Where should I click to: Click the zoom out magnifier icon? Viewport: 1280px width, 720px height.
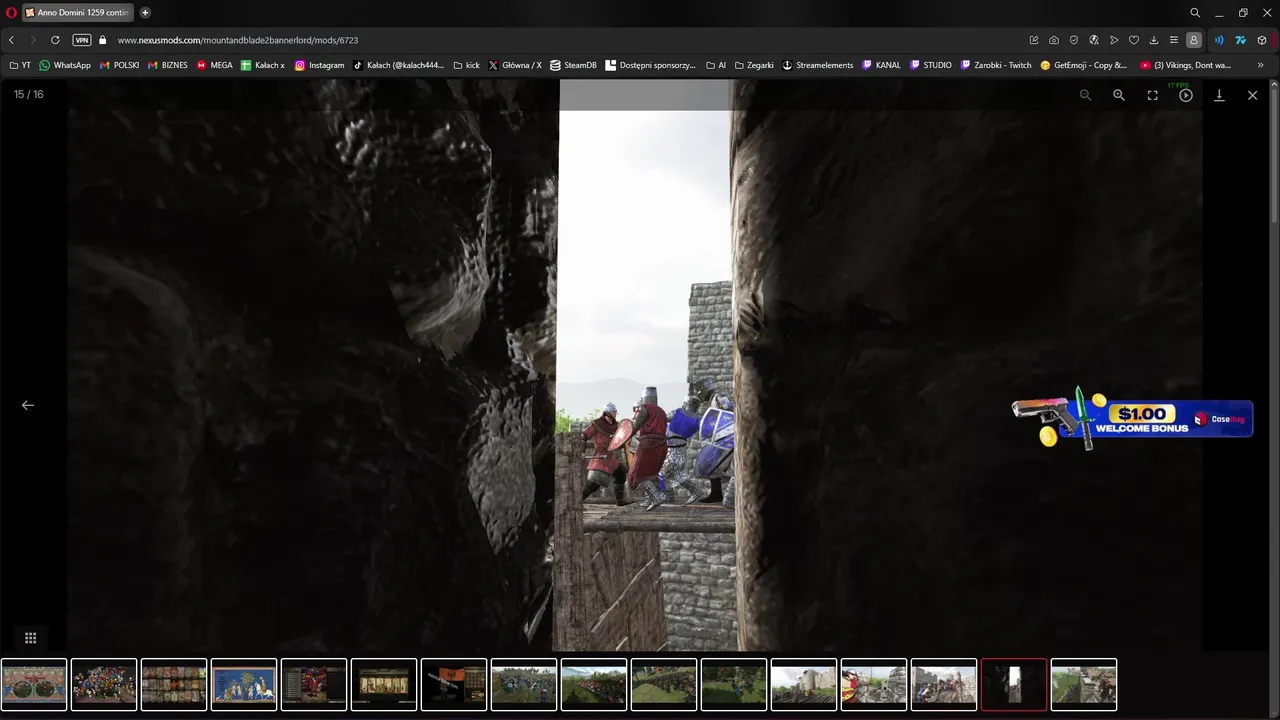coord(1085,95)
